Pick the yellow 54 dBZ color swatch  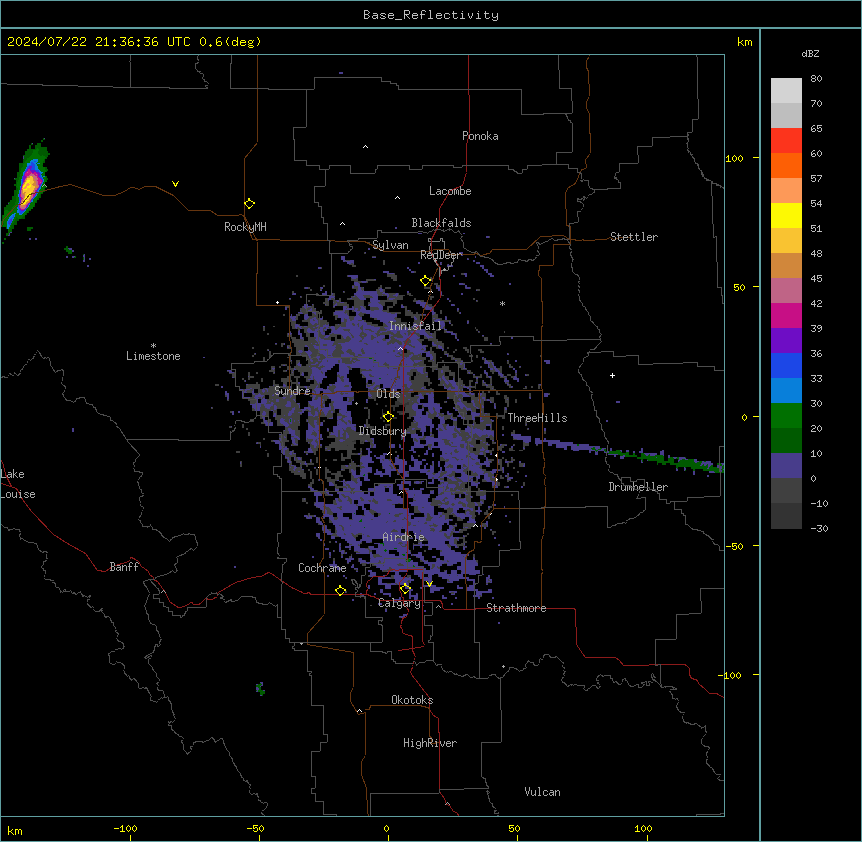pos(786,215)
